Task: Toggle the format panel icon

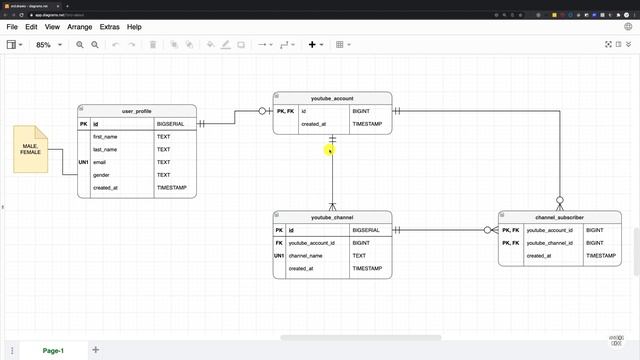Action: point(618,44)
